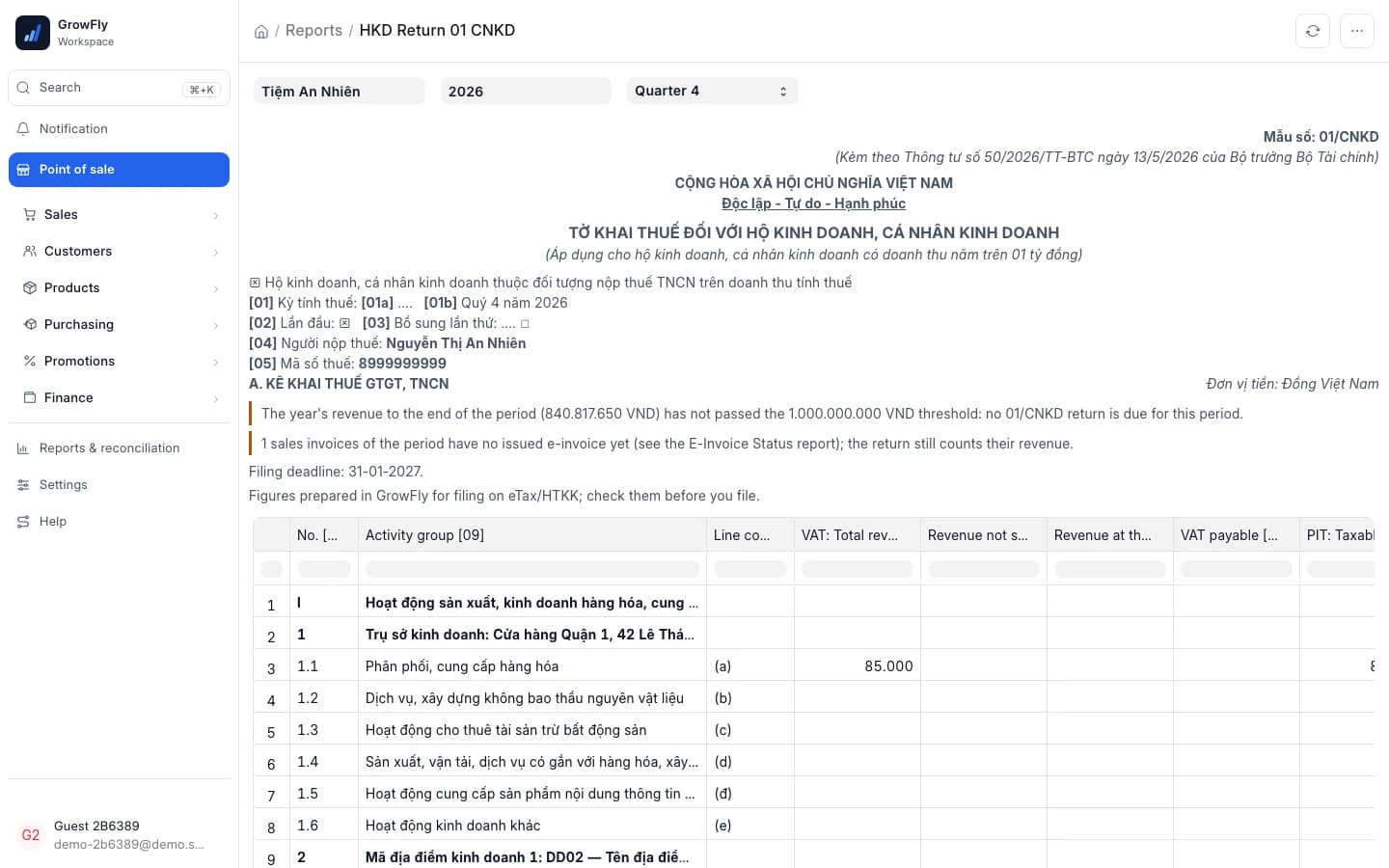Click the Products box icon
This screenshot has width=1389, height=868.
(30, 287)
